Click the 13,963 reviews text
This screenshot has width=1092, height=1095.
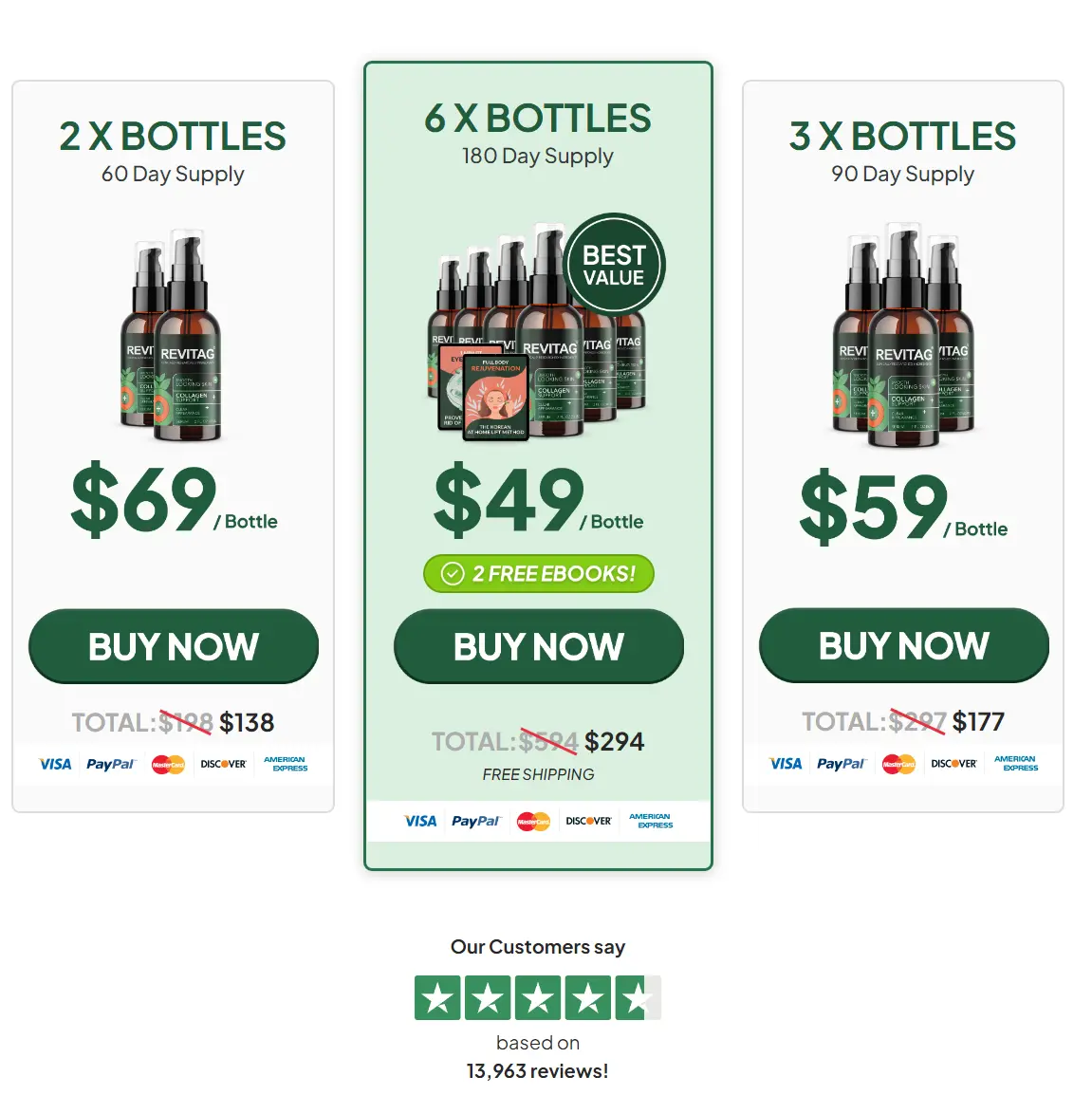538,1070
